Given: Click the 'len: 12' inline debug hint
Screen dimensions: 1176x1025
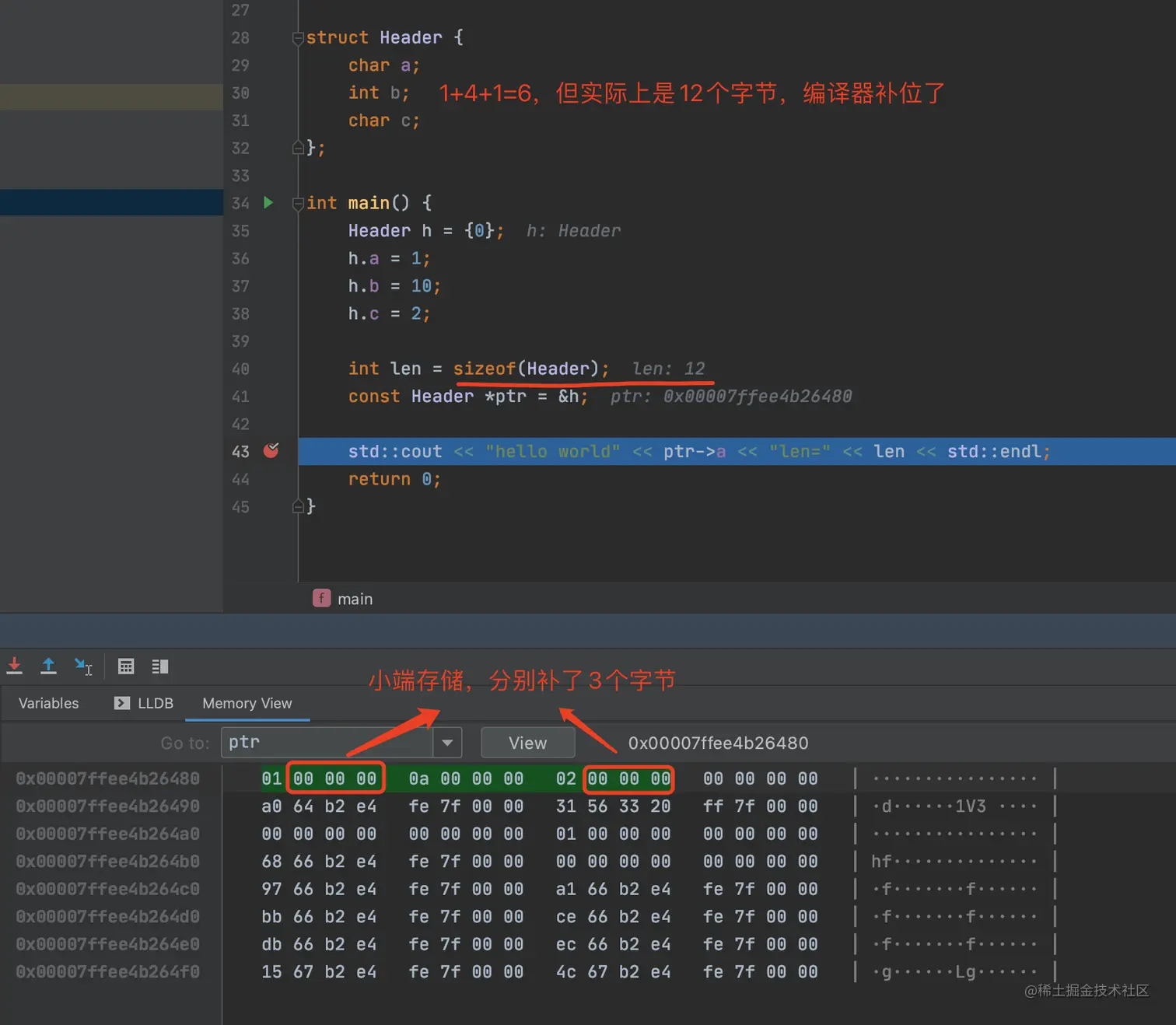Looking at the screenshot, I should 668,369.
